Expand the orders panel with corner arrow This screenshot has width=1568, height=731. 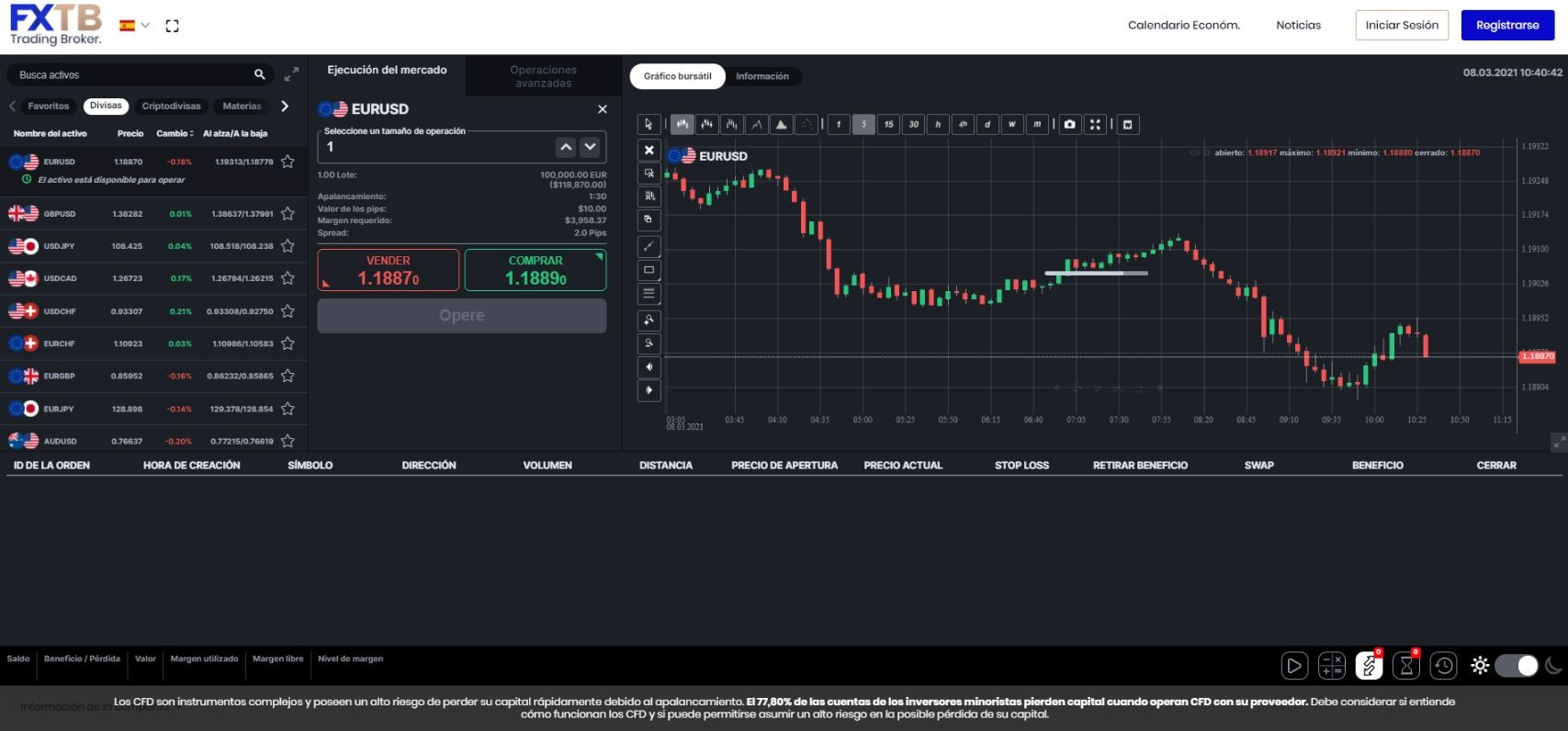point(1559,442)
